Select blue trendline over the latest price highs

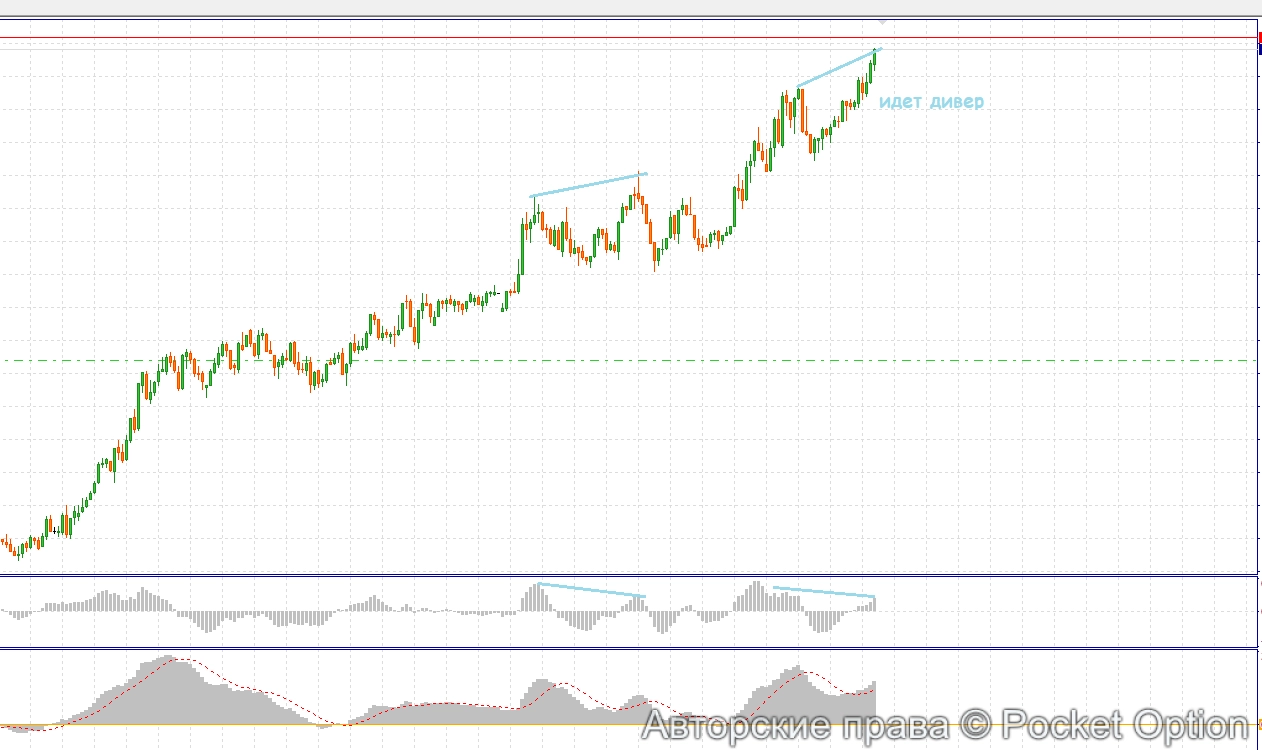(838, 68)
